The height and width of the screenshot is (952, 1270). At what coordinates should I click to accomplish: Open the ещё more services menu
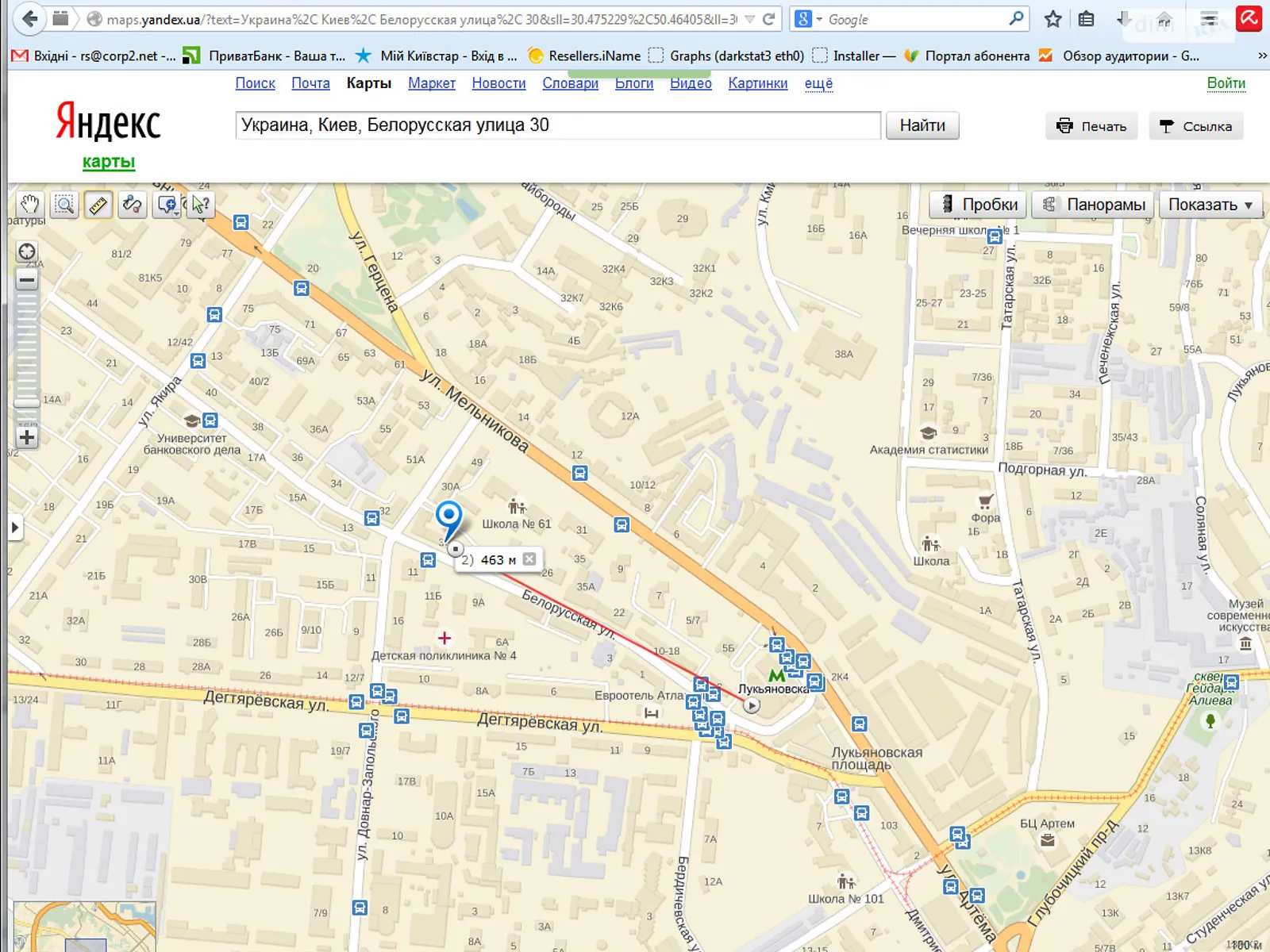pyautogui.click(x=818, y=83)
